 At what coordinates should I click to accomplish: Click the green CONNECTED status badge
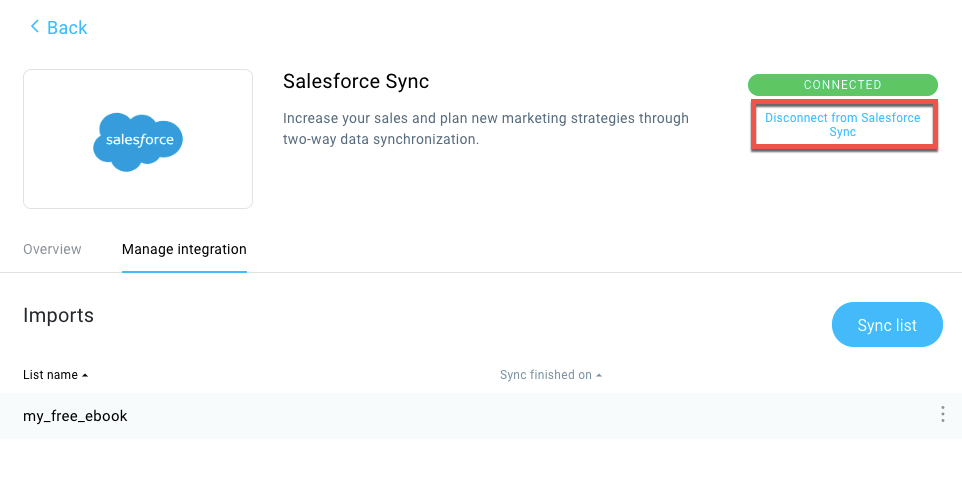842,85
